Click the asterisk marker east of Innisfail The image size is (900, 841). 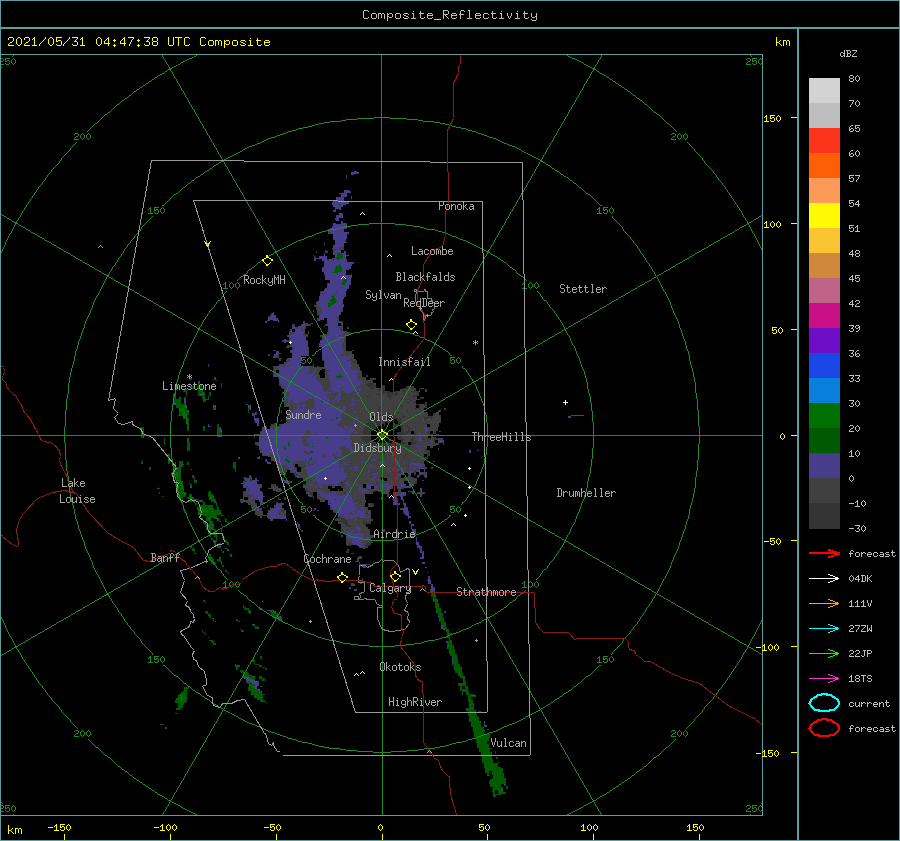click(475, 343)
